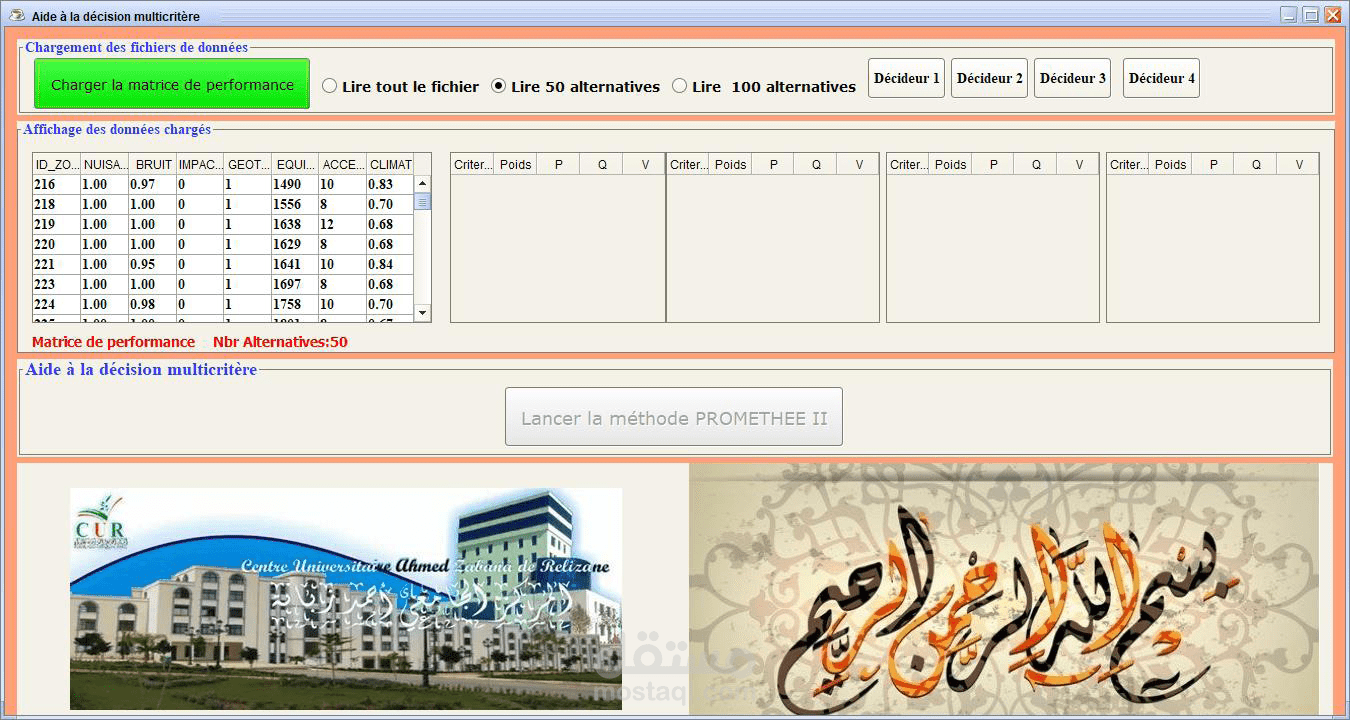Click the cell containing 1641

[x=295, y=264]
